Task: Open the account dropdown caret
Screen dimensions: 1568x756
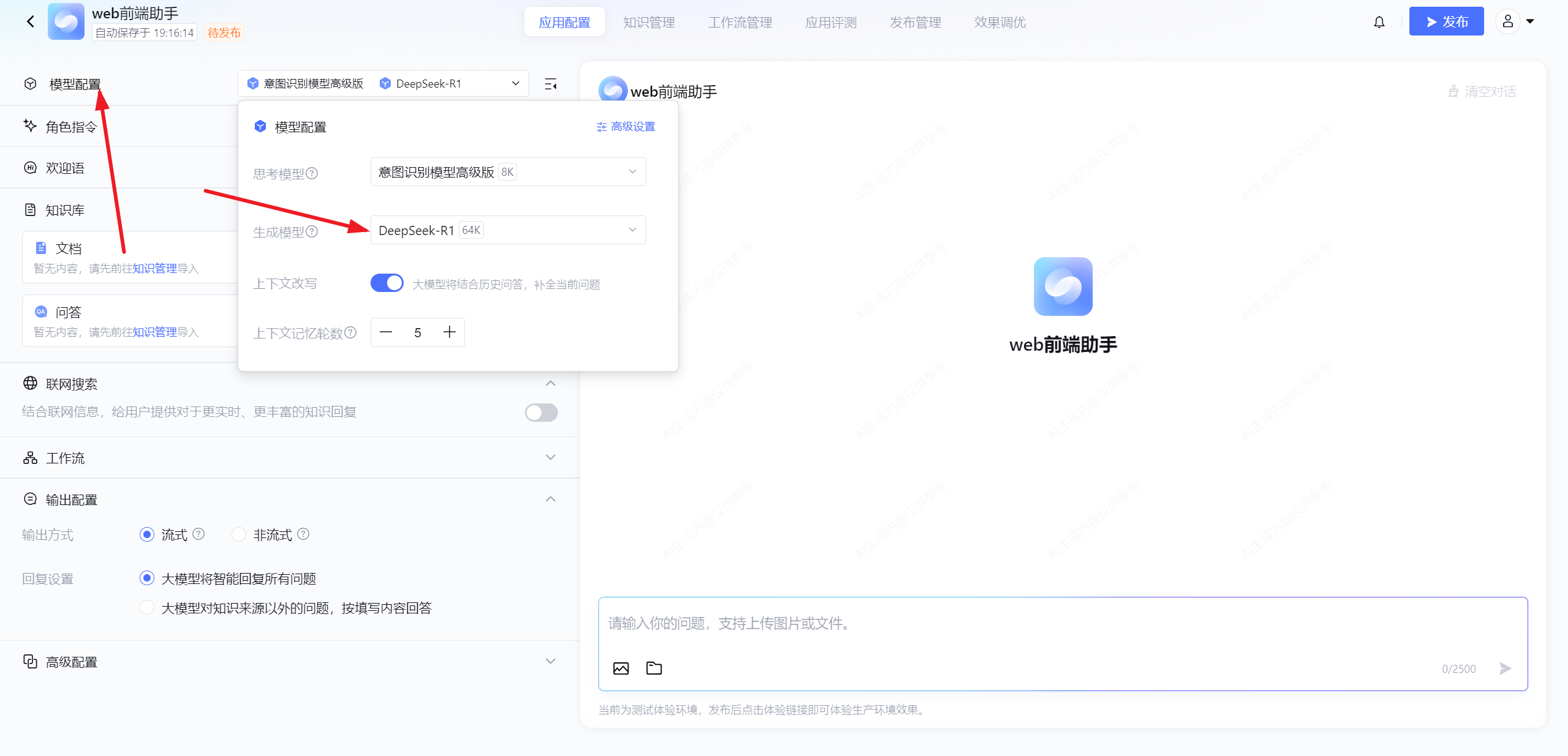Action: (1530, 21)
